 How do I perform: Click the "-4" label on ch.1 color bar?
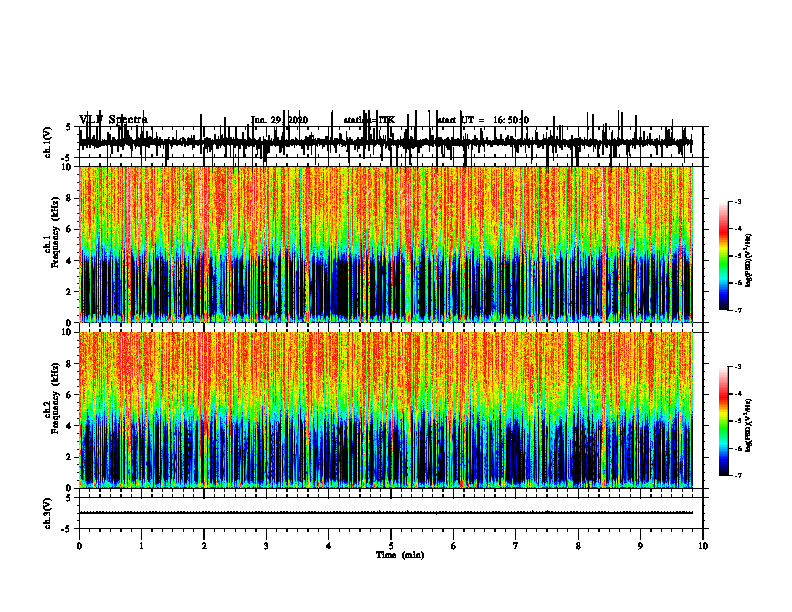point(738,229)
